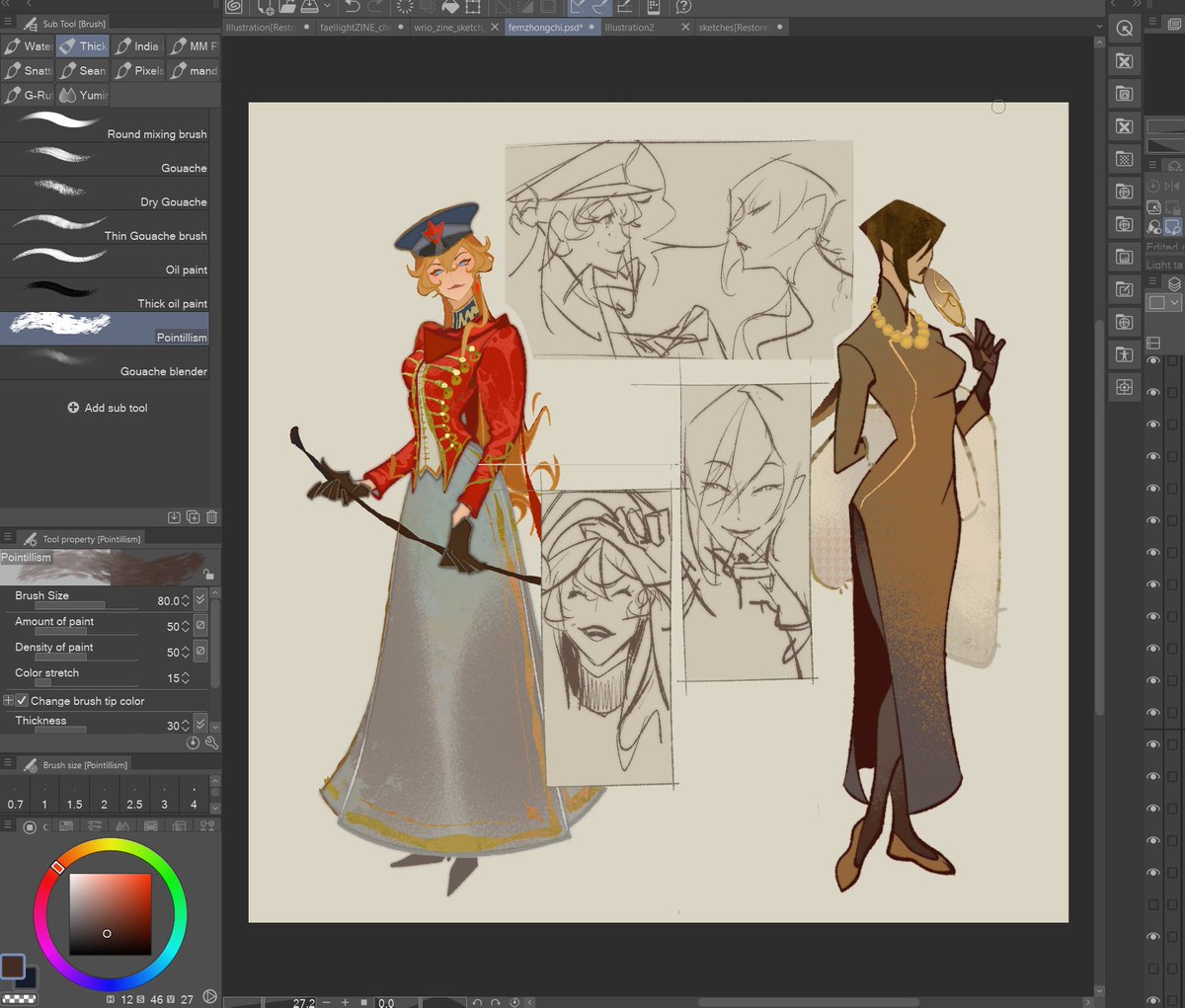Click the Clip Studio spiral icon
Image resolution: width=1185 pixels, height=1008 pixels.
click(x=234, y=7)
